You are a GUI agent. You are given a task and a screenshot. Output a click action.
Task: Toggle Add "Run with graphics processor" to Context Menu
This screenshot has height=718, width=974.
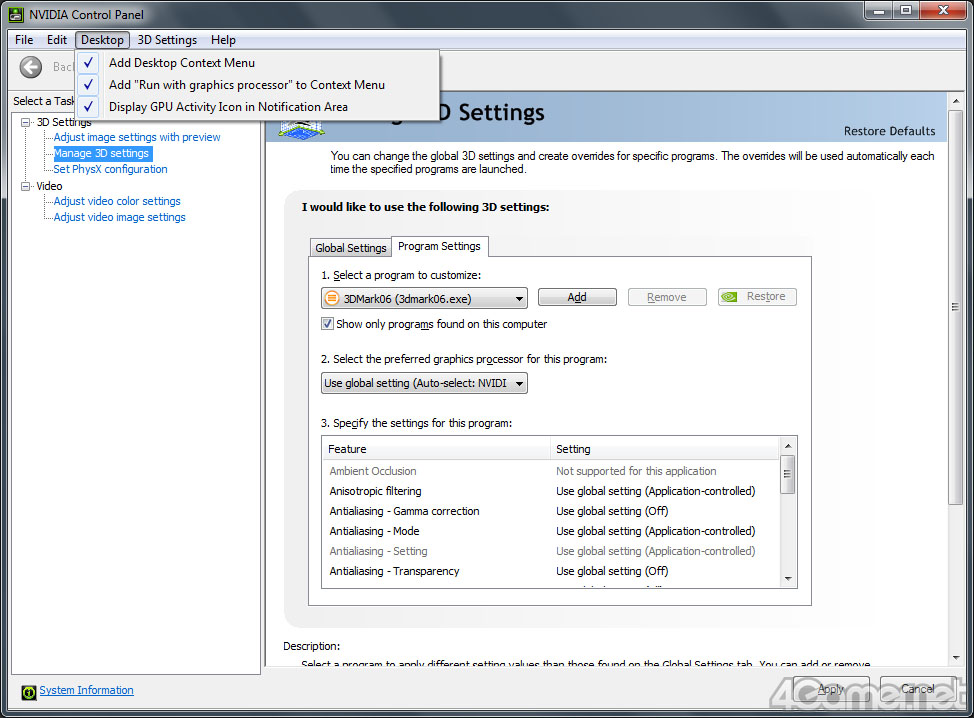pos(257,84)
